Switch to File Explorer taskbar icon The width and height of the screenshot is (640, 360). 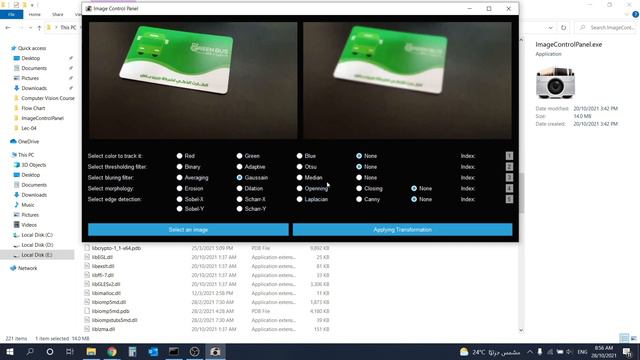pyautogui.click(x=91, y=351)
